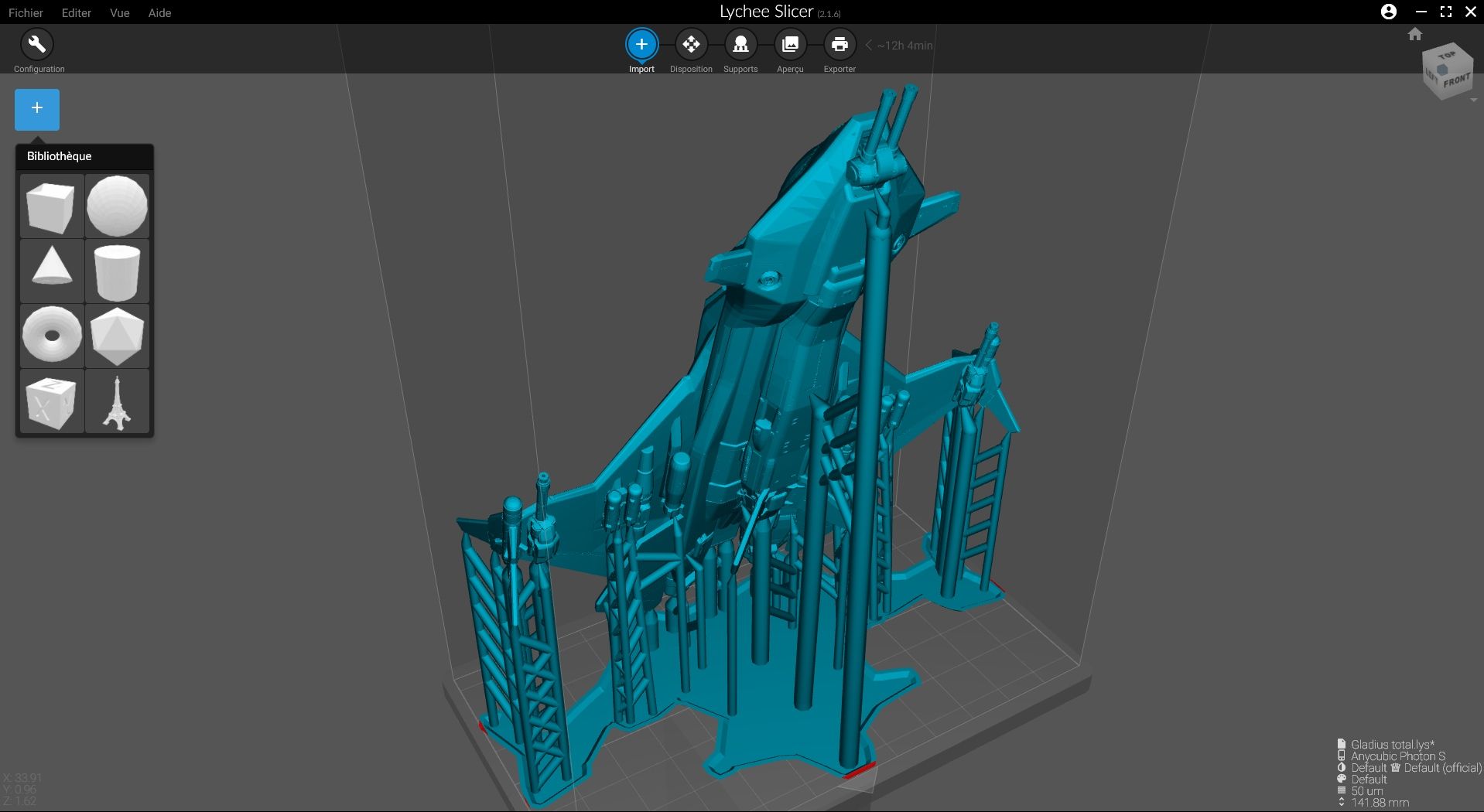This screenshot has height=812, width=1484.
Task: Click the home view reset icon
Action: 1415,34
